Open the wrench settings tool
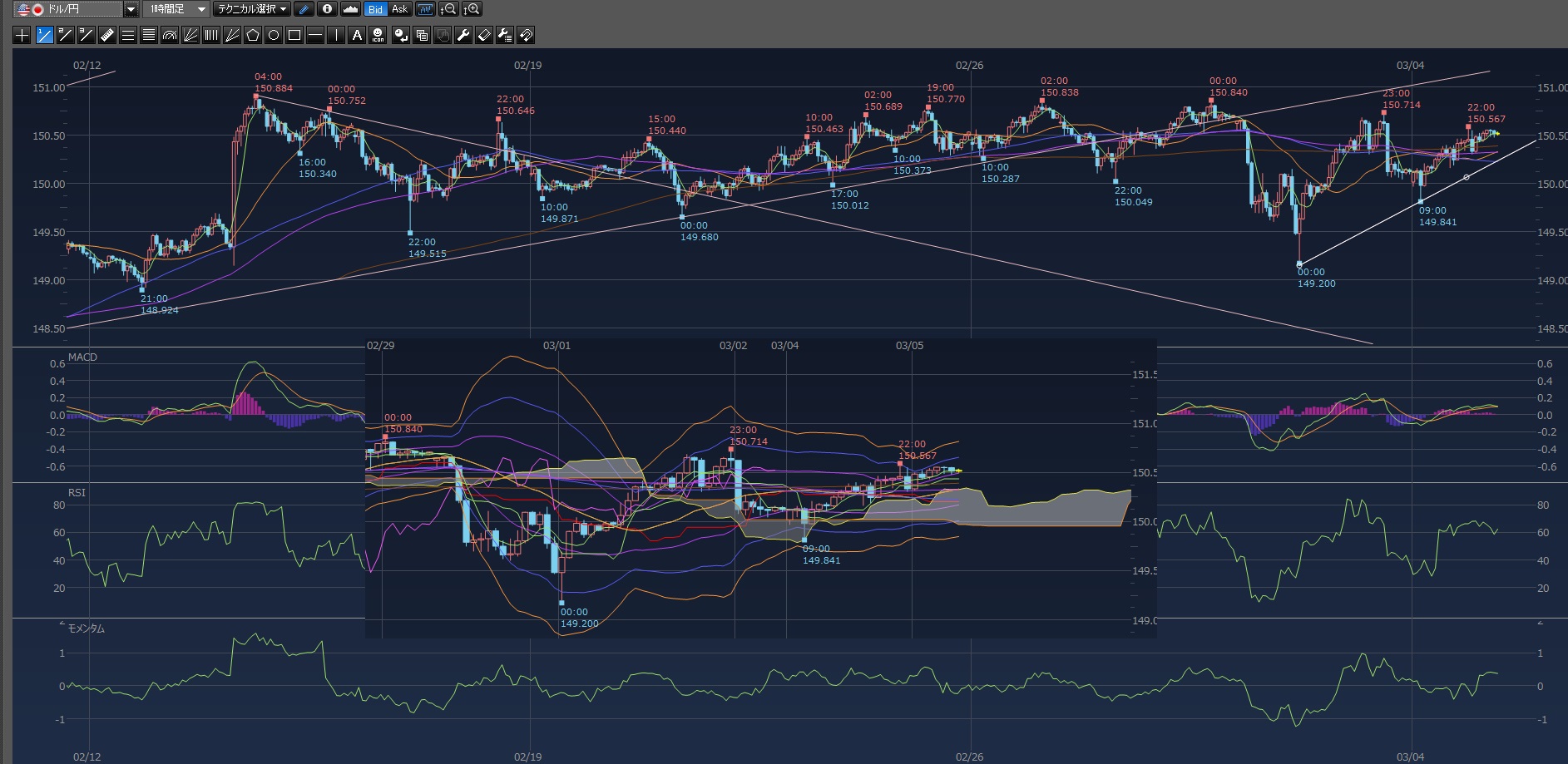1568x764 pixels. point(463,35)
